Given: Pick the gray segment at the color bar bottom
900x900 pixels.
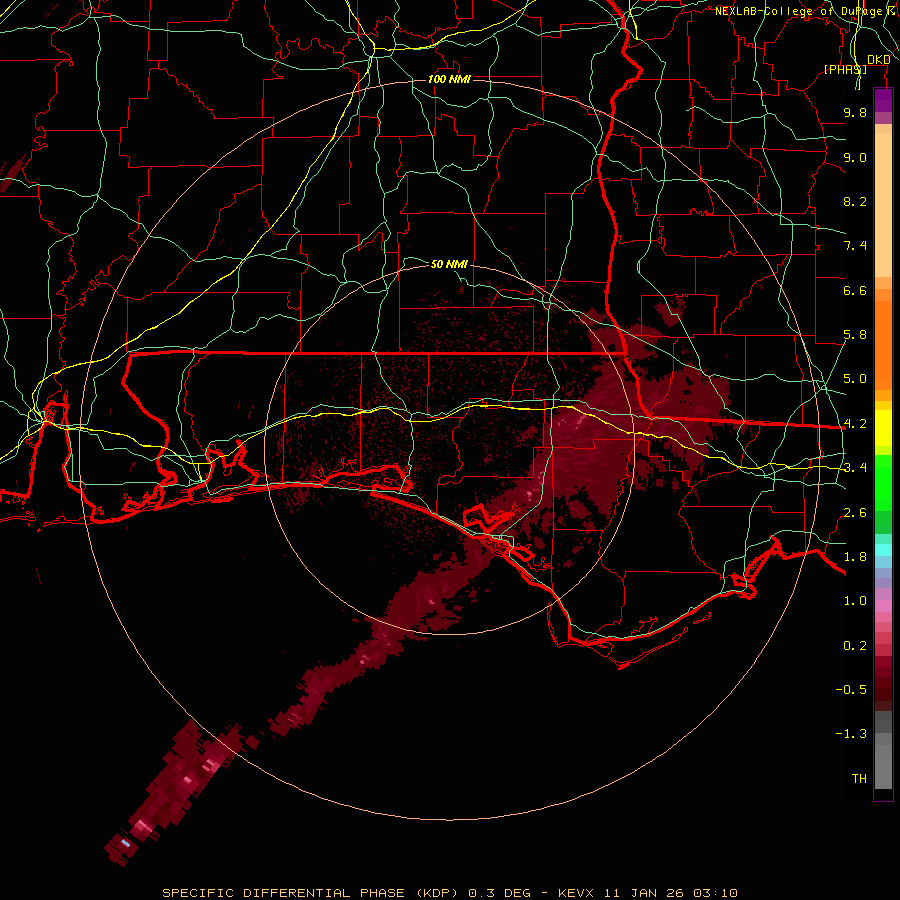Looking at the screenshot, I should [x=883, y=766].
